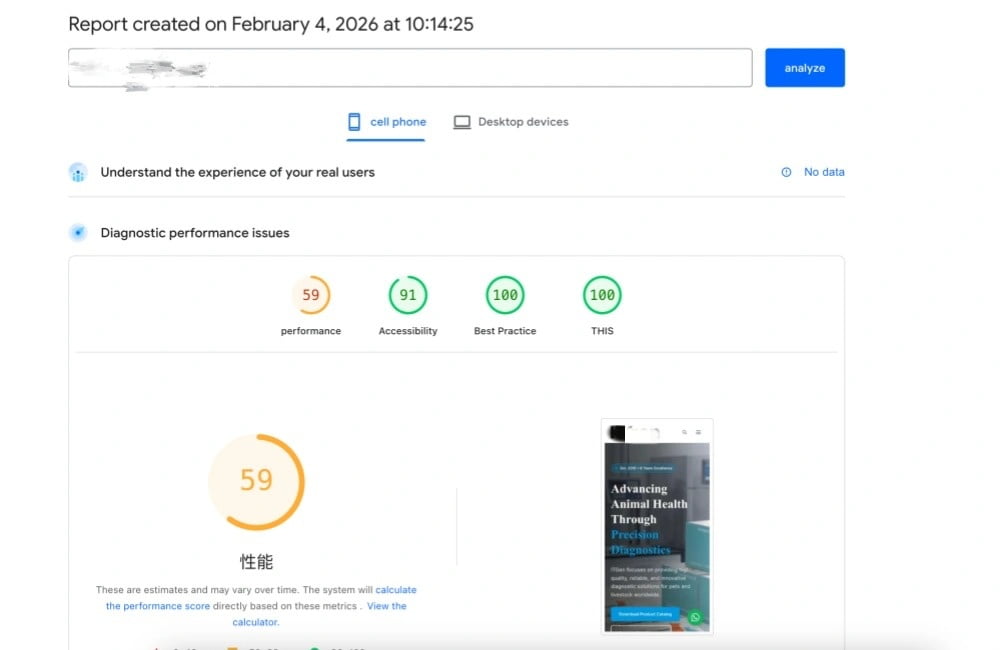Click the diagnostic performance issues icon
This screenshot has height=650, width=1000.
click(x=78, y=232)
